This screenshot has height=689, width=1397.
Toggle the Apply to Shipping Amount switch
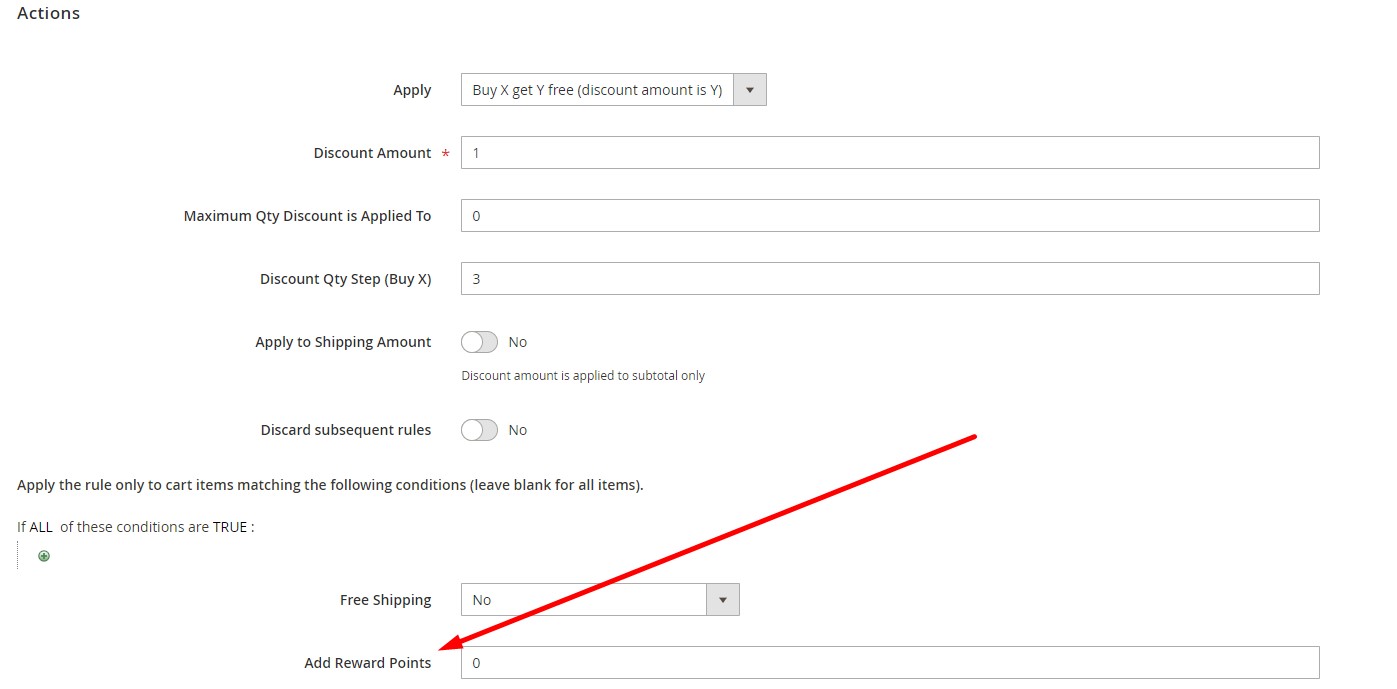(479, 342)
